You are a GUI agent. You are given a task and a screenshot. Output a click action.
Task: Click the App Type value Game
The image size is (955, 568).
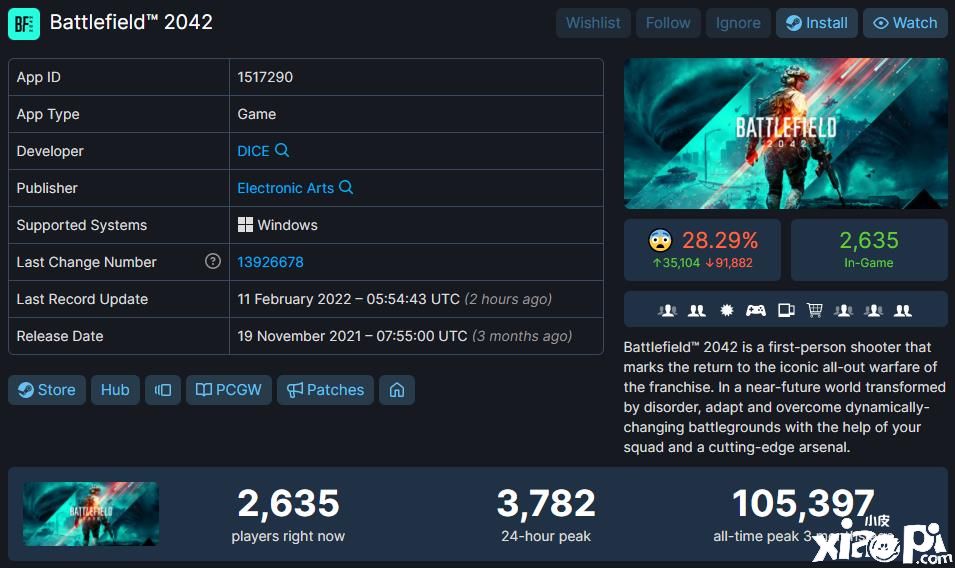pos(256,114)
